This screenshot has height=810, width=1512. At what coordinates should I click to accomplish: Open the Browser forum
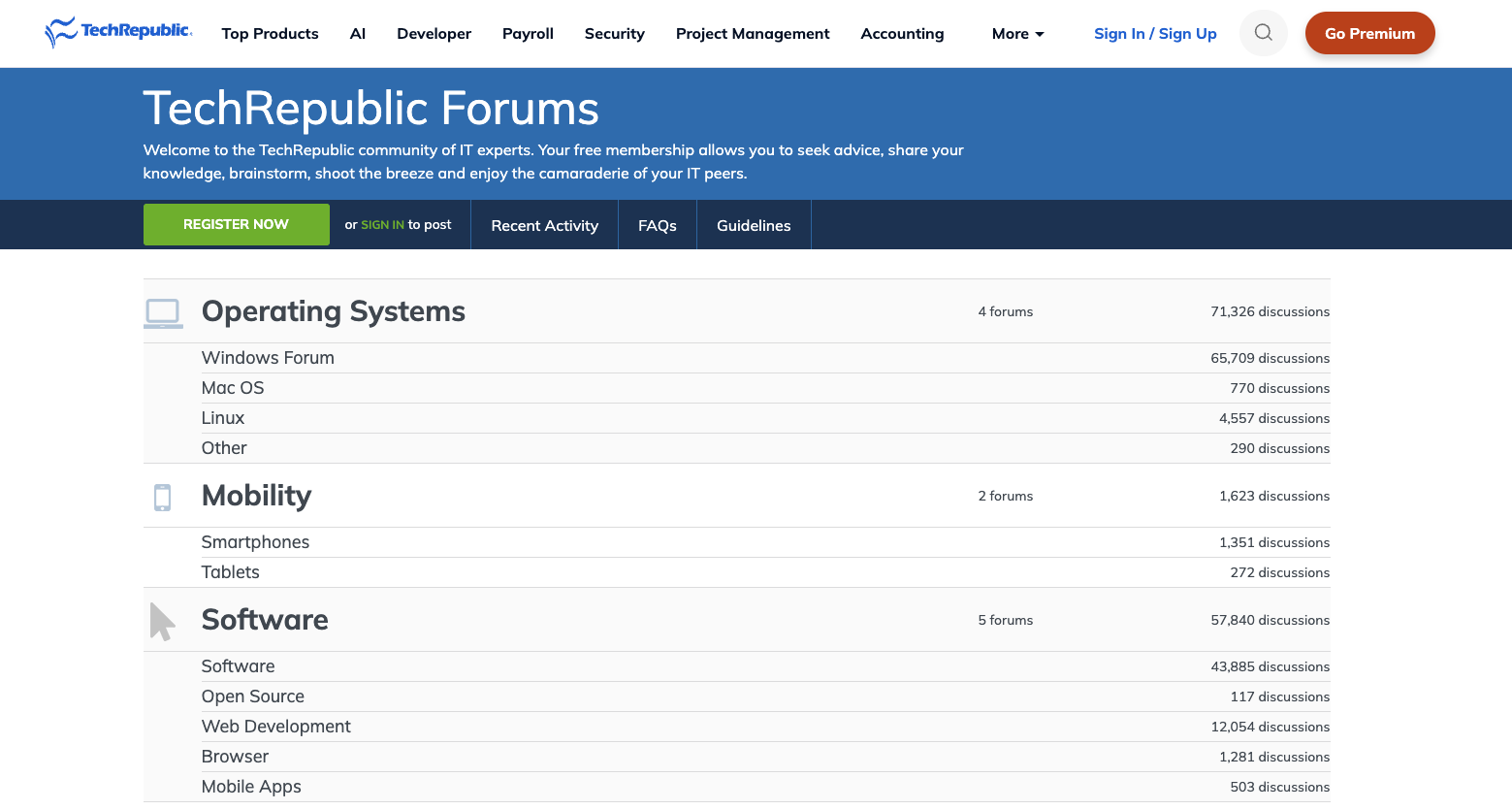click(x=235, y=757)
